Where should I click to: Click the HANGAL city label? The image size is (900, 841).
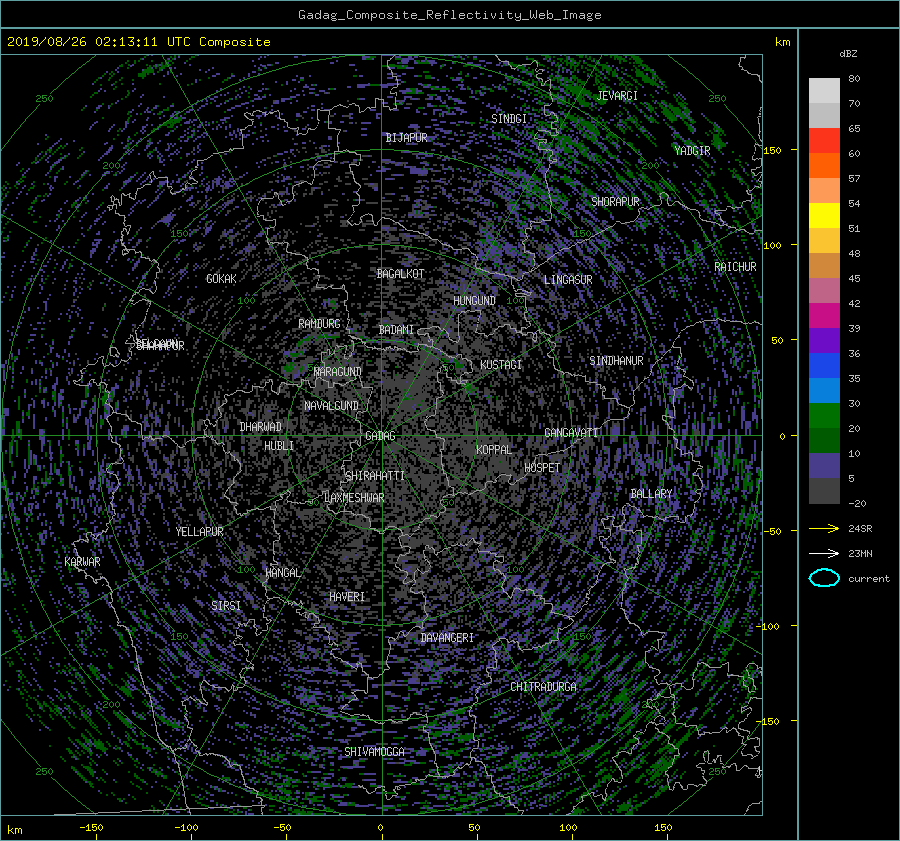282,573
